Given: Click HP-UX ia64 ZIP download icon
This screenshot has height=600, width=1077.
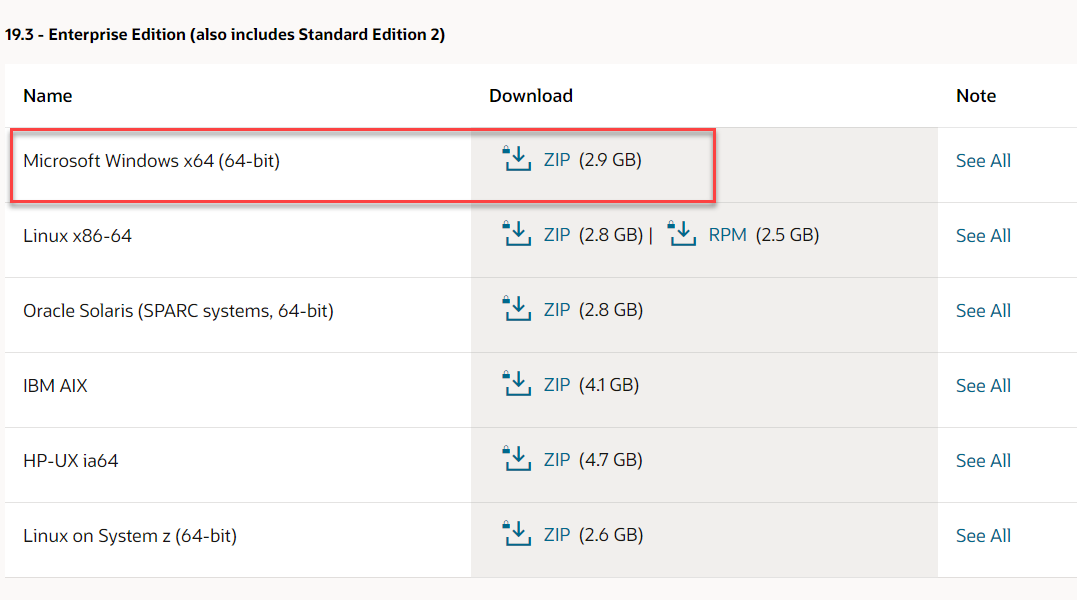Looking at the screenshot, I should click(x=517, y=460).
